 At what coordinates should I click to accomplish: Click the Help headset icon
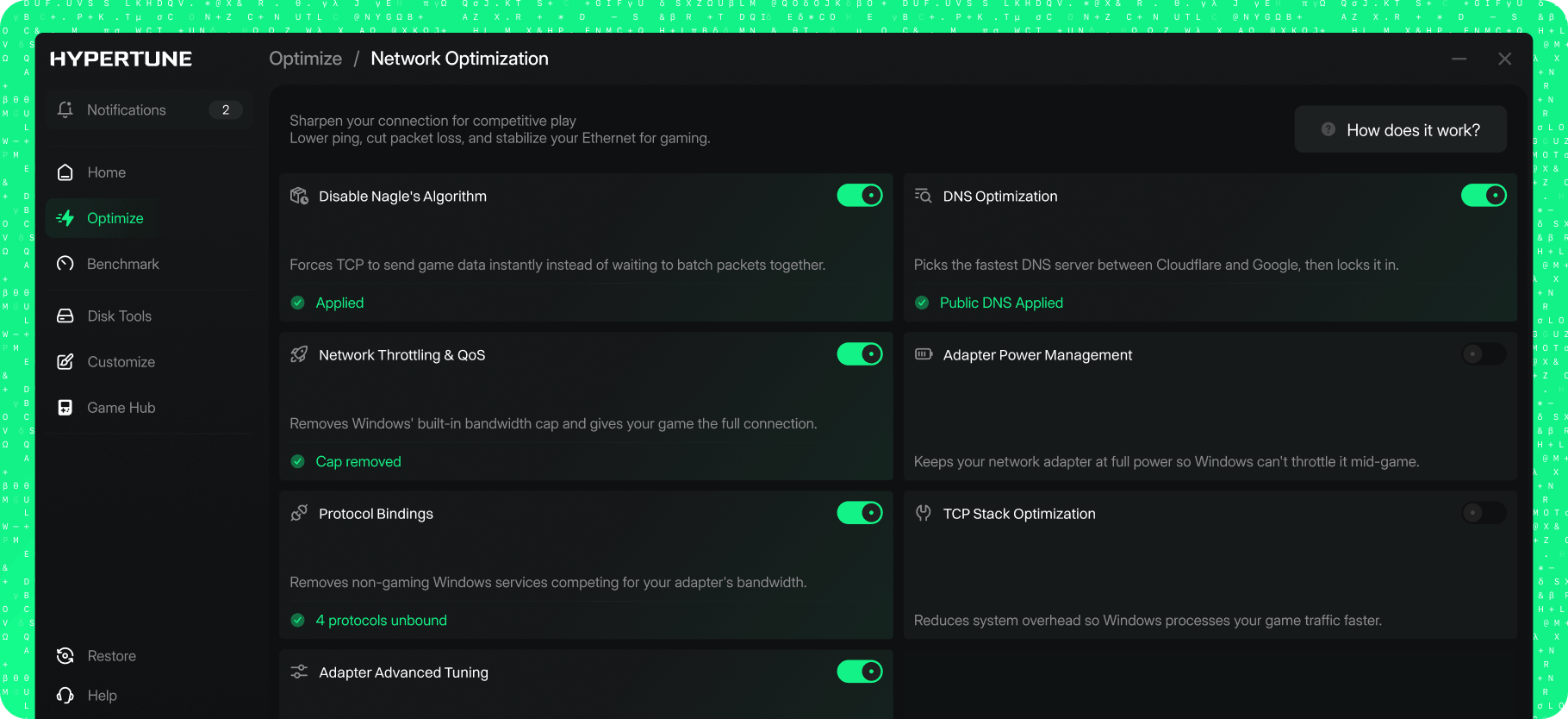(x=65, y=696)
